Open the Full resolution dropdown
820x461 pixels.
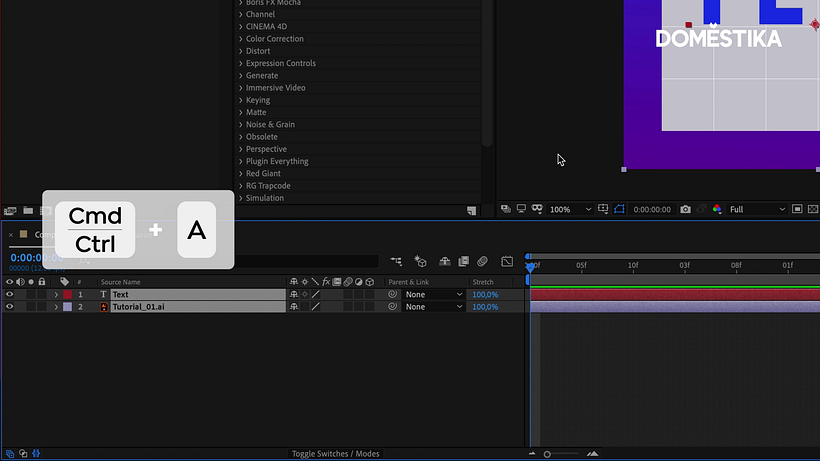[757, 209]
